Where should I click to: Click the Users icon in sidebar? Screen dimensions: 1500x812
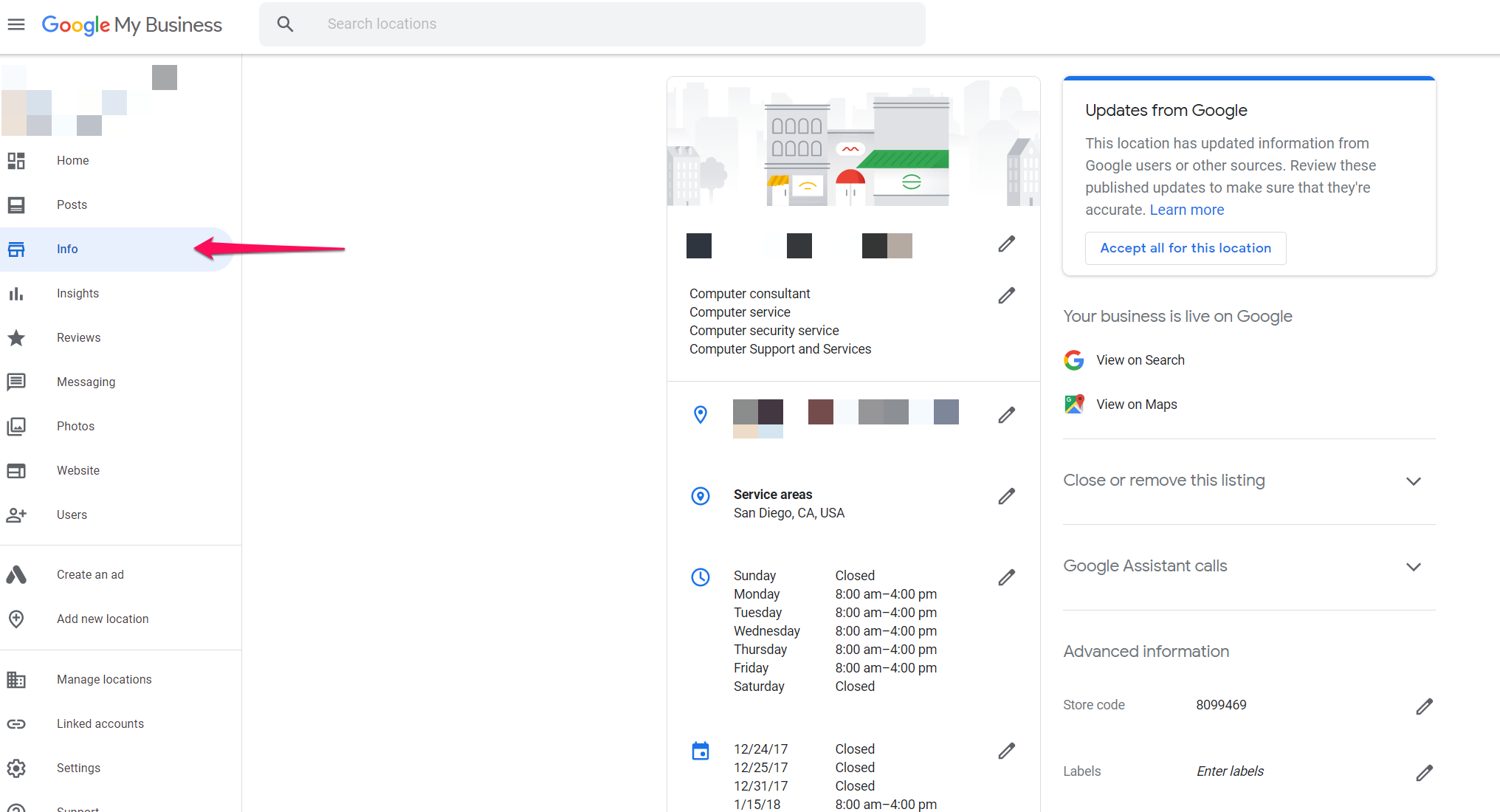point(16,514)
